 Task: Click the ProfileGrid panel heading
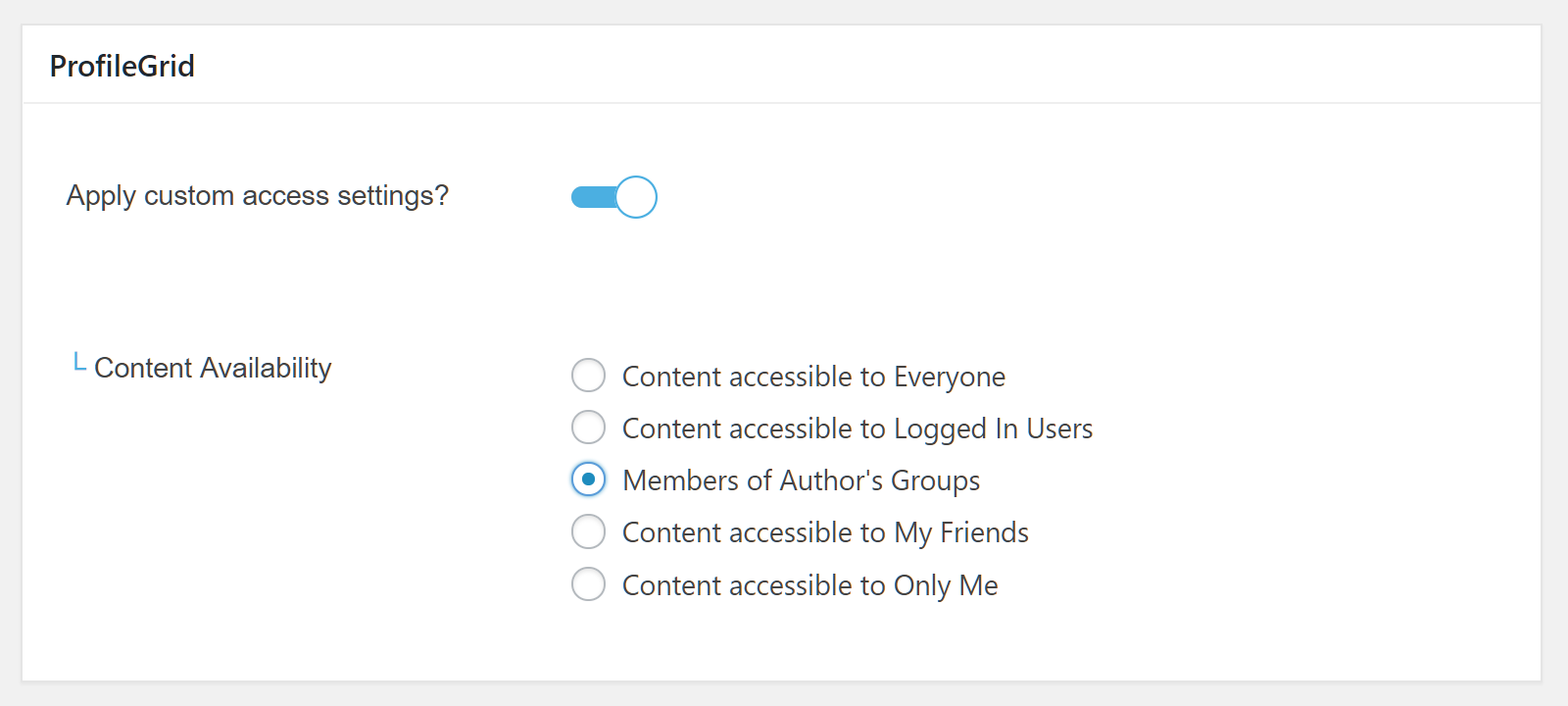[122, 65]
